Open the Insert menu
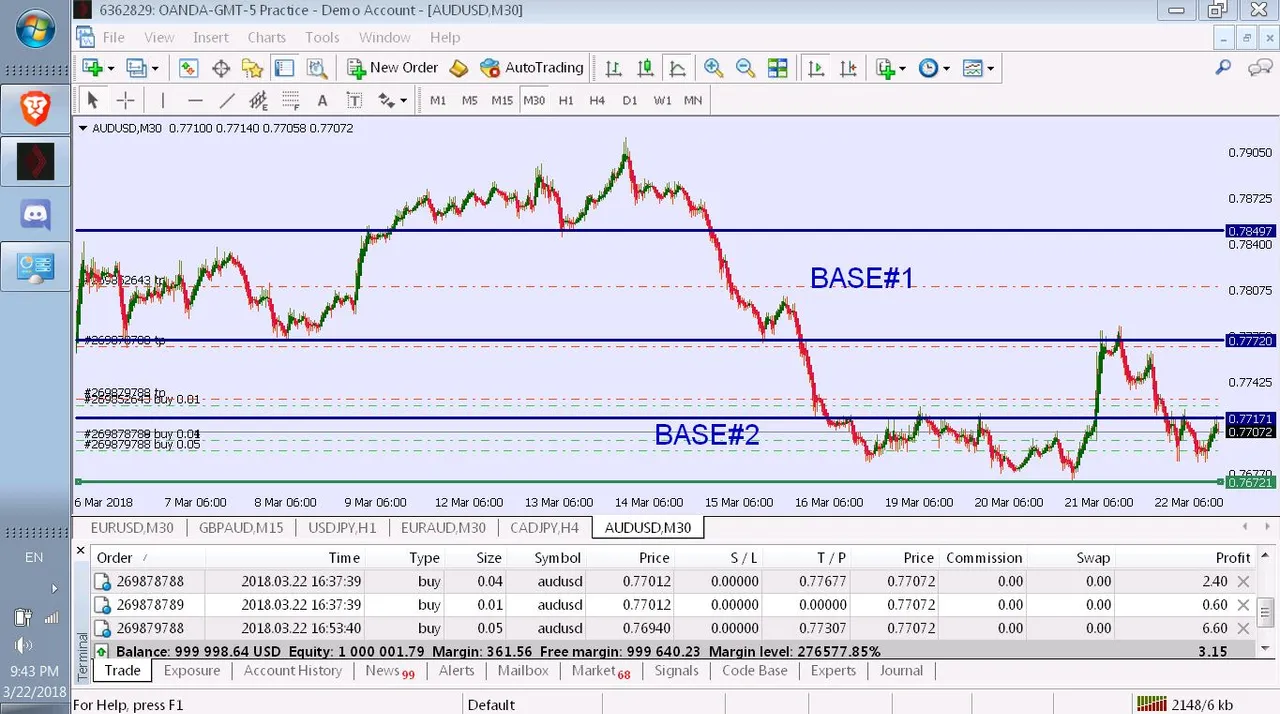 point(211,37)
